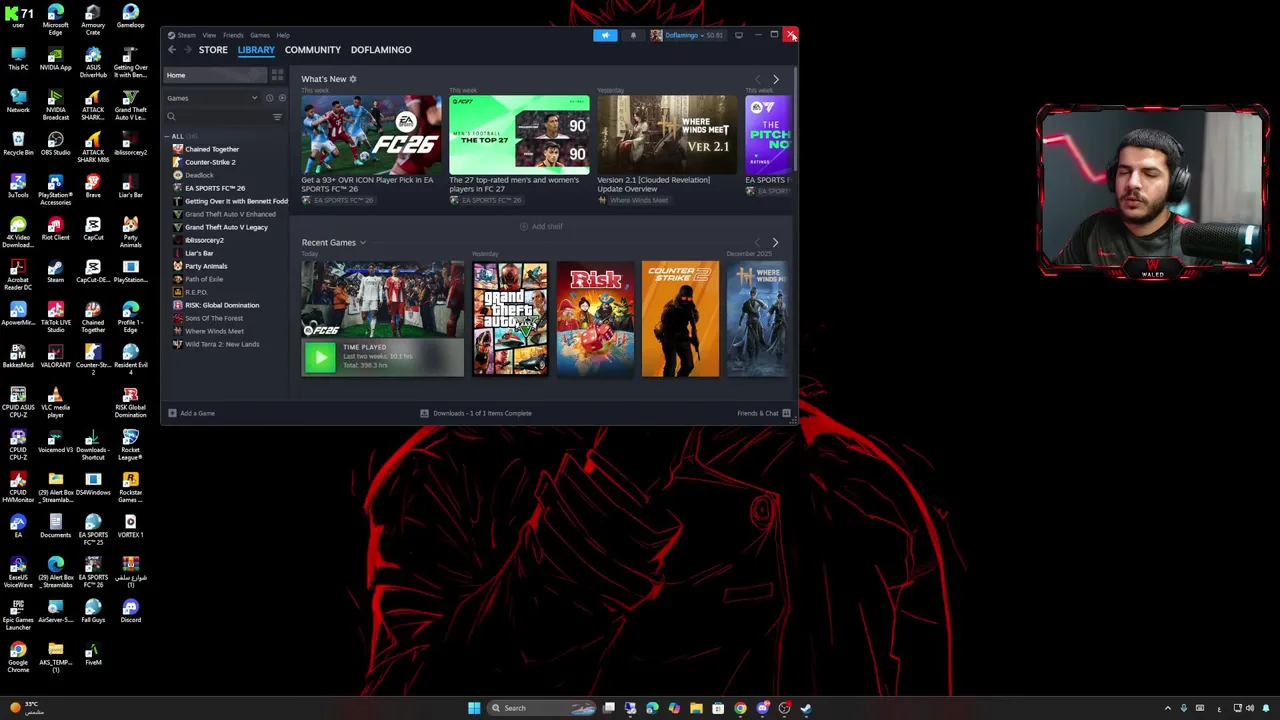Viewport: 1280px width, 720px height.
Task: Open advanced library filters icon
Action: pos(277,117)
